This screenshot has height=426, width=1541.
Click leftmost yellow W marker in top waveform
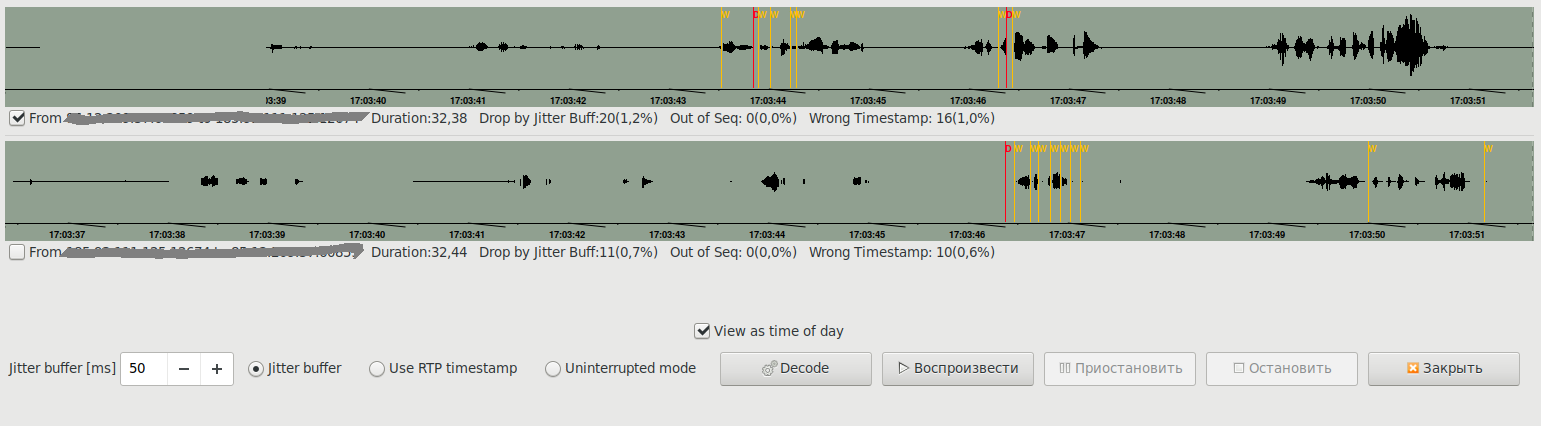coord(723,50)
